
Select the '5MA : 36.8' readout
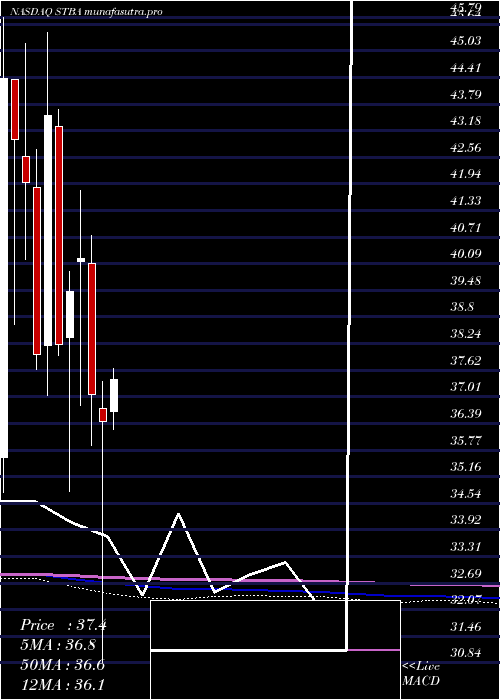[58, 645]
